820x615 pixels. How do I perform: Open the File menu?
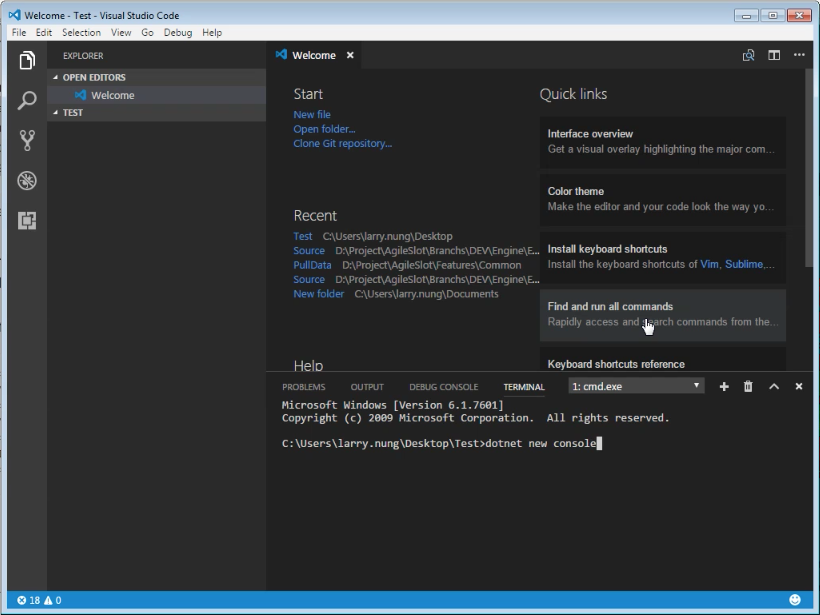[x=19, y=32]
